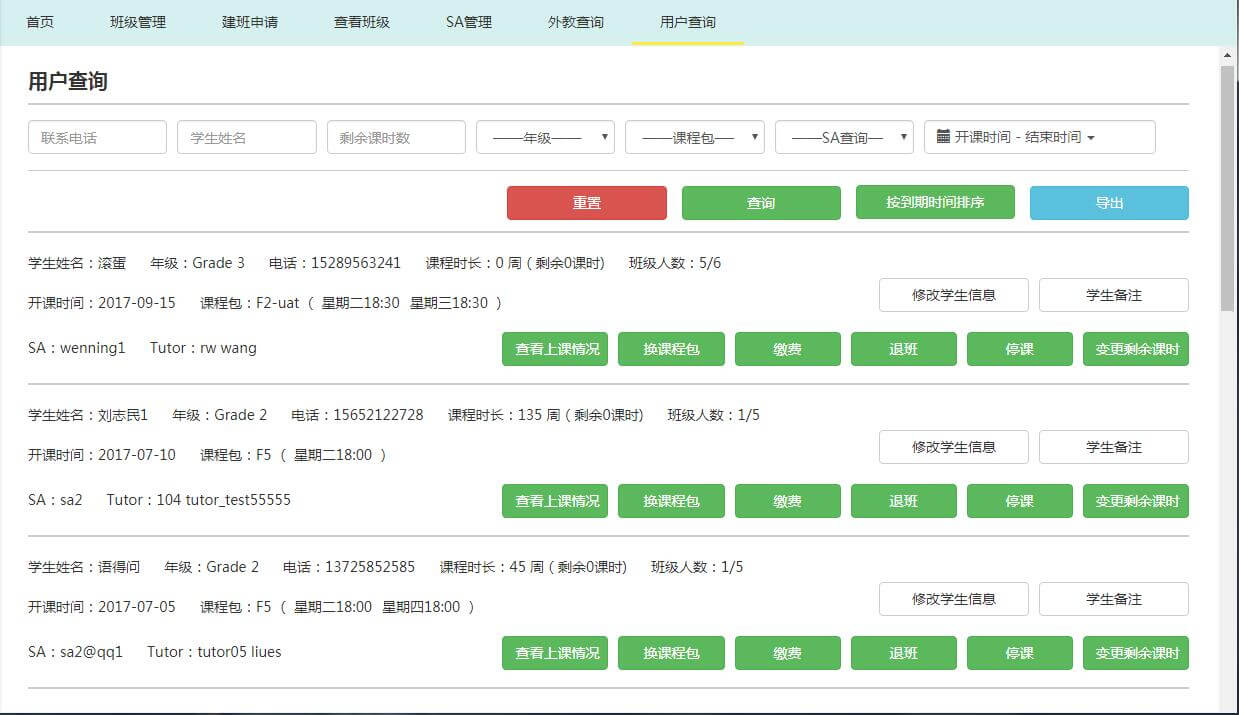Expand the 课程包 course package dropdown
This screenshot has width=1239, height=715.
694,138
